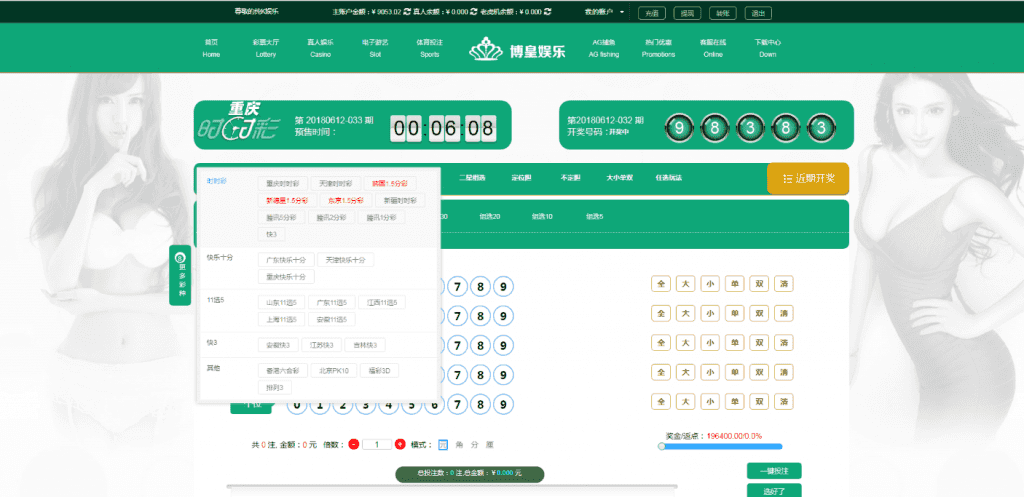The image size is (1024, 497).
Task: Select the 角 betting mode
Action: [460, 444]
